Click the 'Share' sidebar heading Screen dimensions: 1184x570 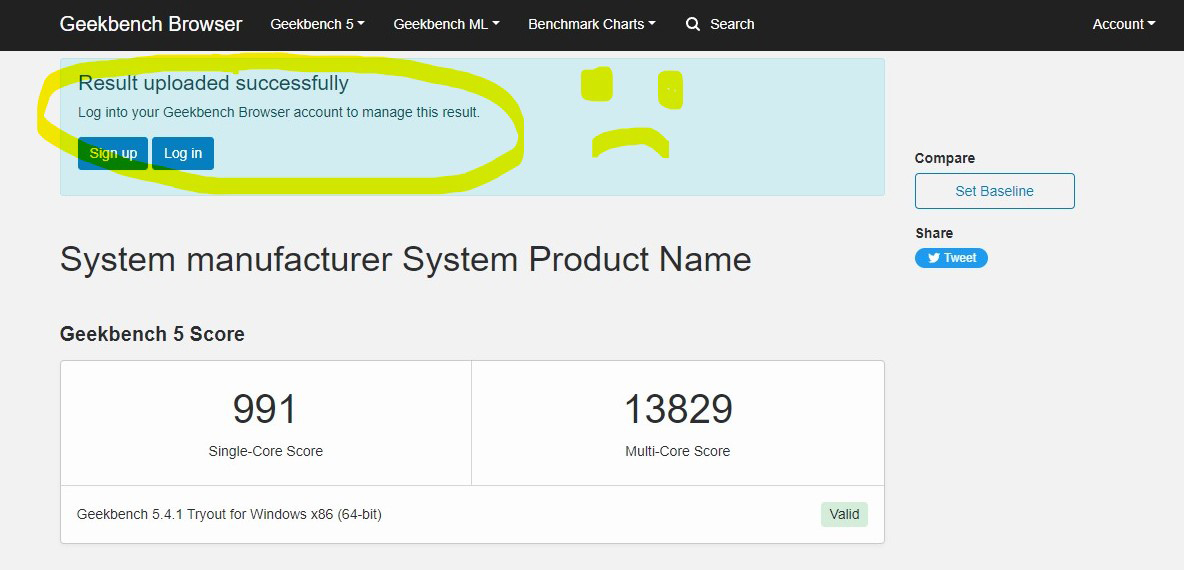[934, 233]
